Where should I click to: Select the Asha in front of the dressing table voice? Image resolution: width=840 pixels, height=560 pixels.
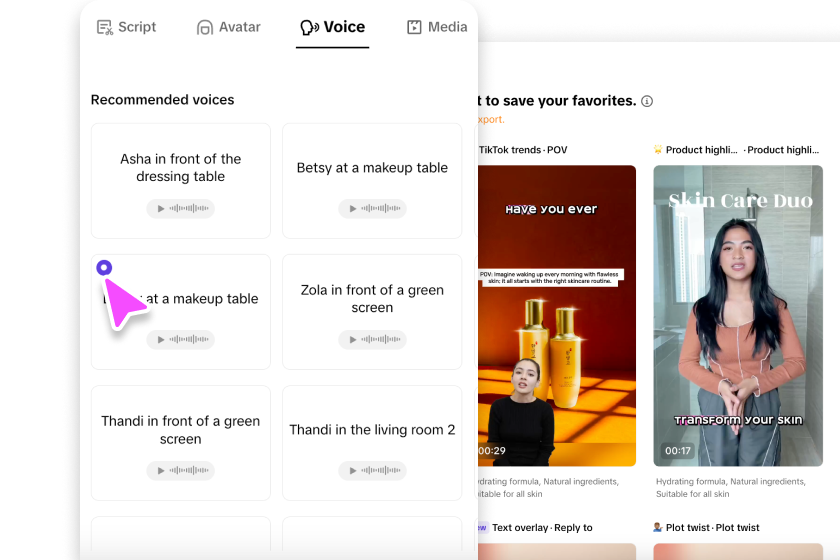[x=181, y=181]
